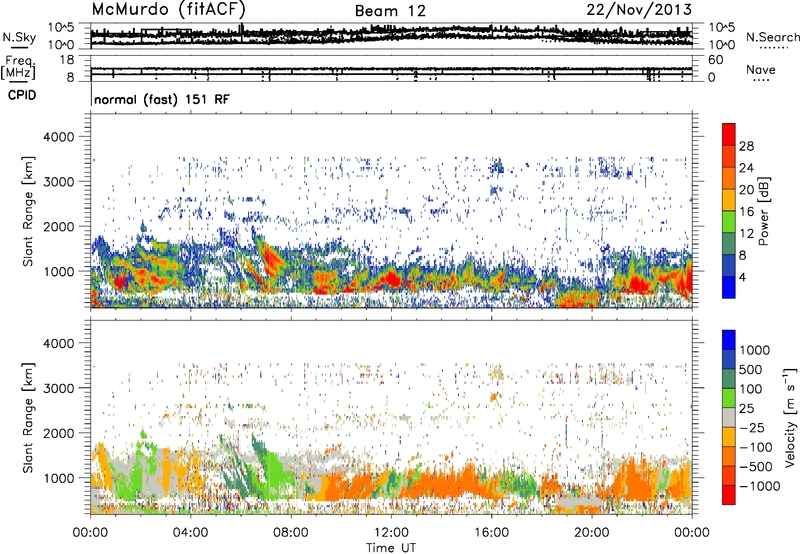Click the red bottom velocity colorbar segment
This screenshot has height=554, width=800.
pyautogui.click(x=729, y=495)
